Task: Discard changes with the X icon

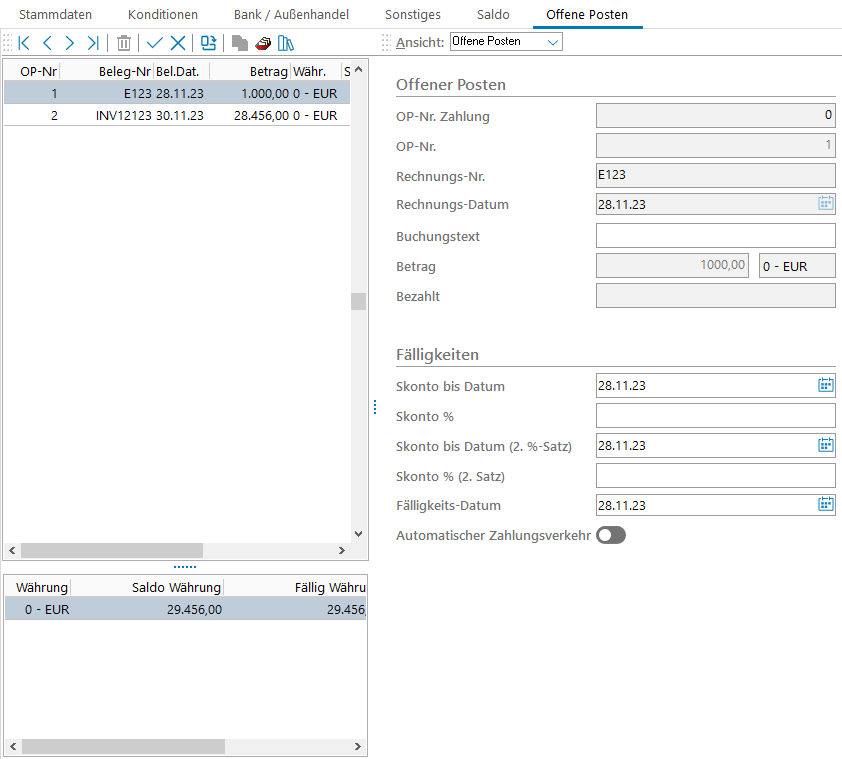Action: pyautogui.click(x=178, y=43)
